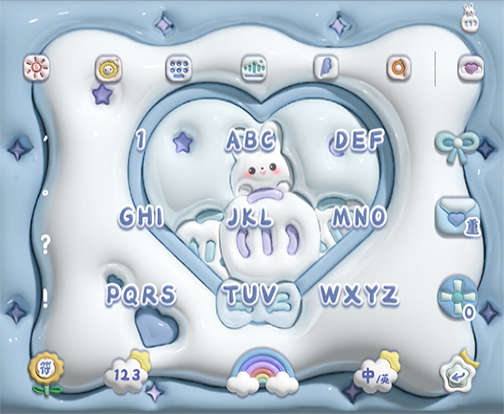Tap the MNO key

coord(359,217)
